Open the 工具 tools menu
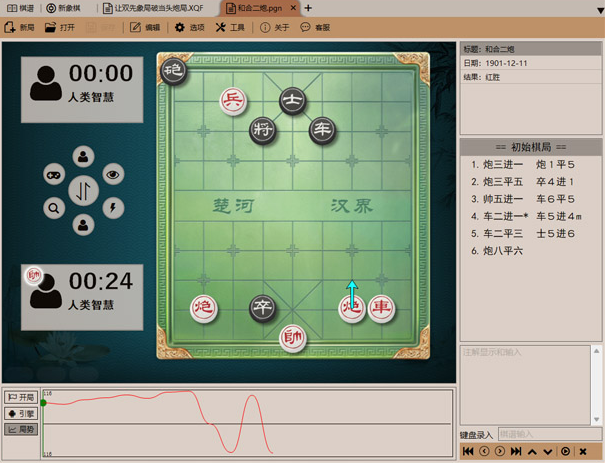This screenshot has width=605, height=463. [230, 27]
